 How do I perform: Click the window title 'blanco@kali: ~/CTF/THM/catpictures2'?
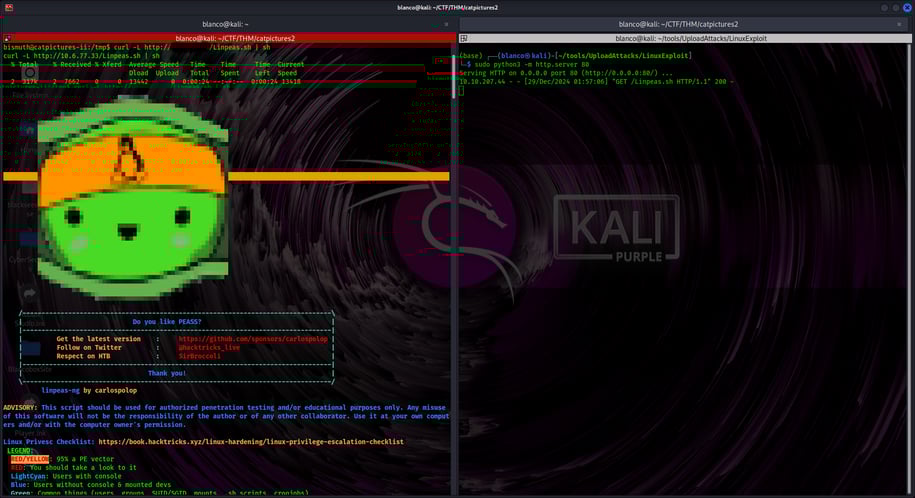click(448, 8)
